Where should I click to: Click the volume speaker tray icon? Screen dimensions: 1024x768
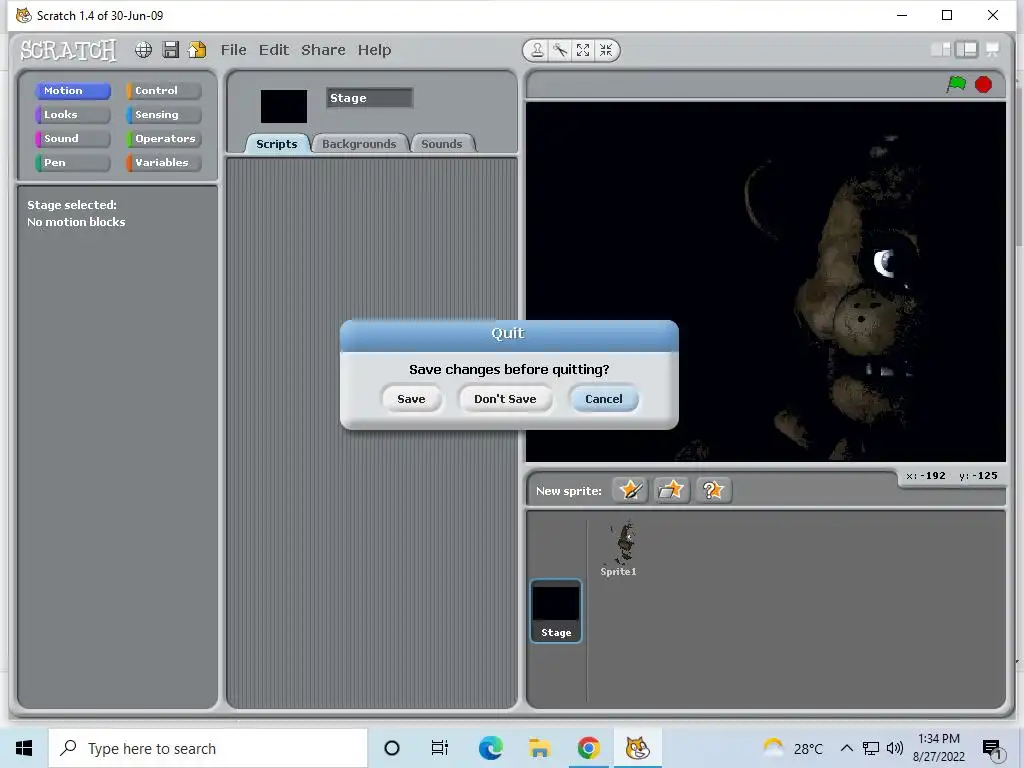coord(895,748)
